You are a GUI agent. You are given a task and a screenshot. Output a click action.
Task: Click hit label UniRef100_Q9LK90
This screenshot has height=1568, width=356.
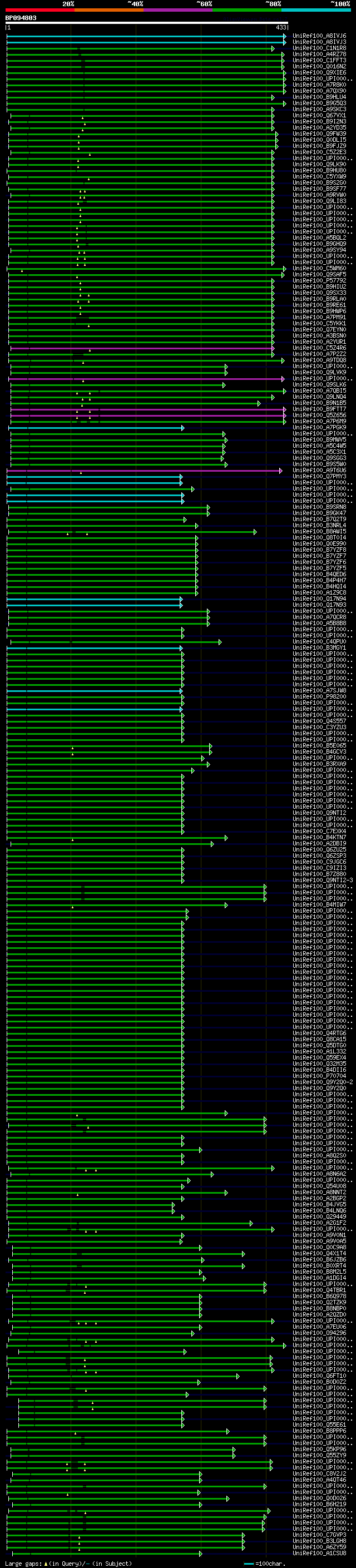(319, 164)
